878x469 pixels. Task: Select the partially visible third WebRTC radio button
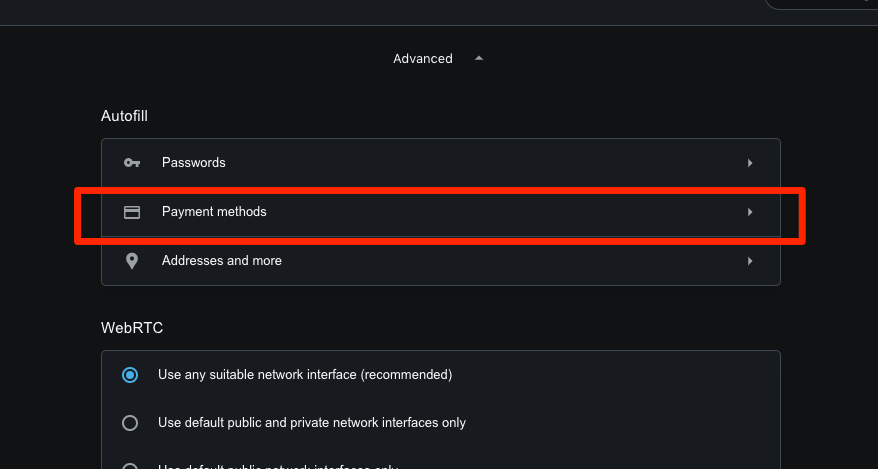tap(130, 466)
